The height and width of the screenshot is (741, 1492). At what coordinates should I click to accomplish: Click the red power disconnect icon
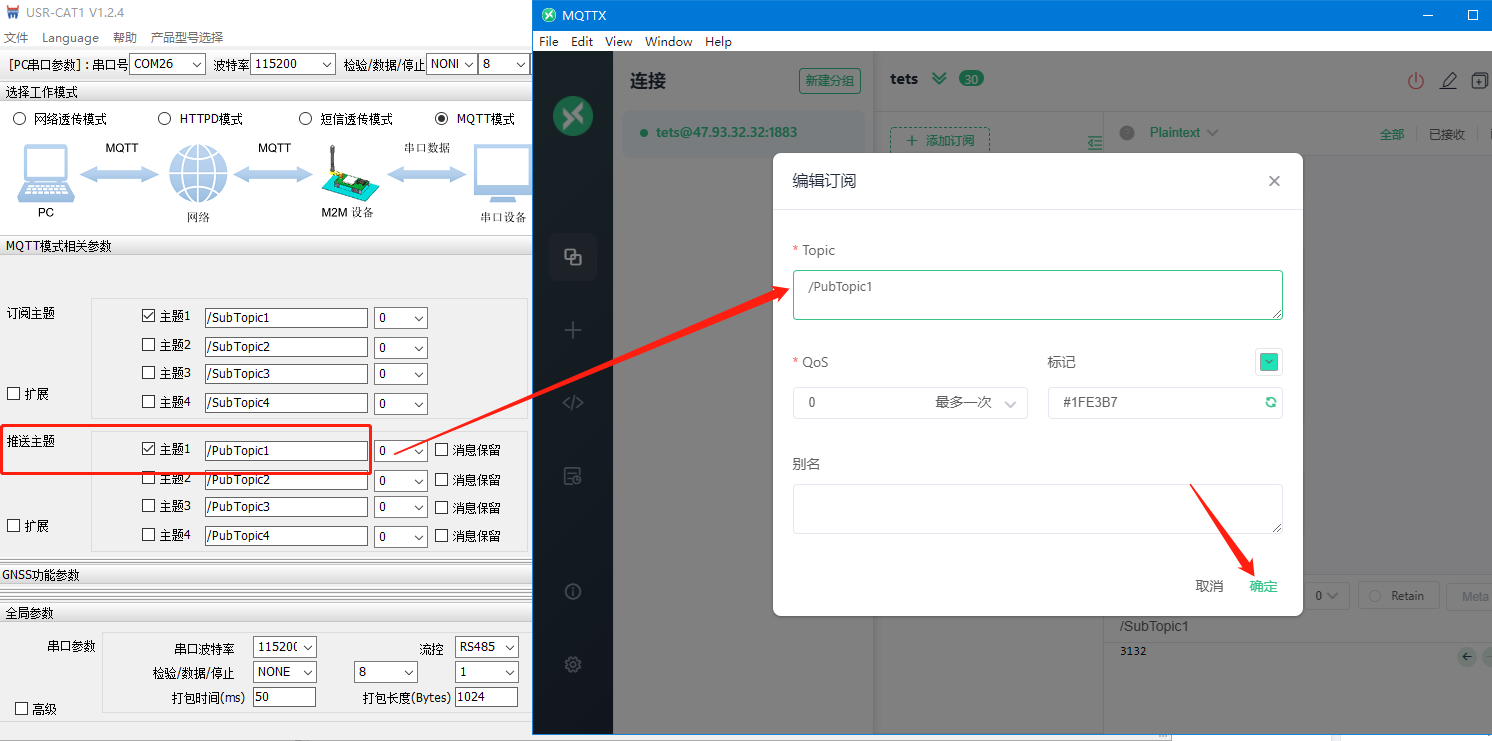coord(1415,81)
